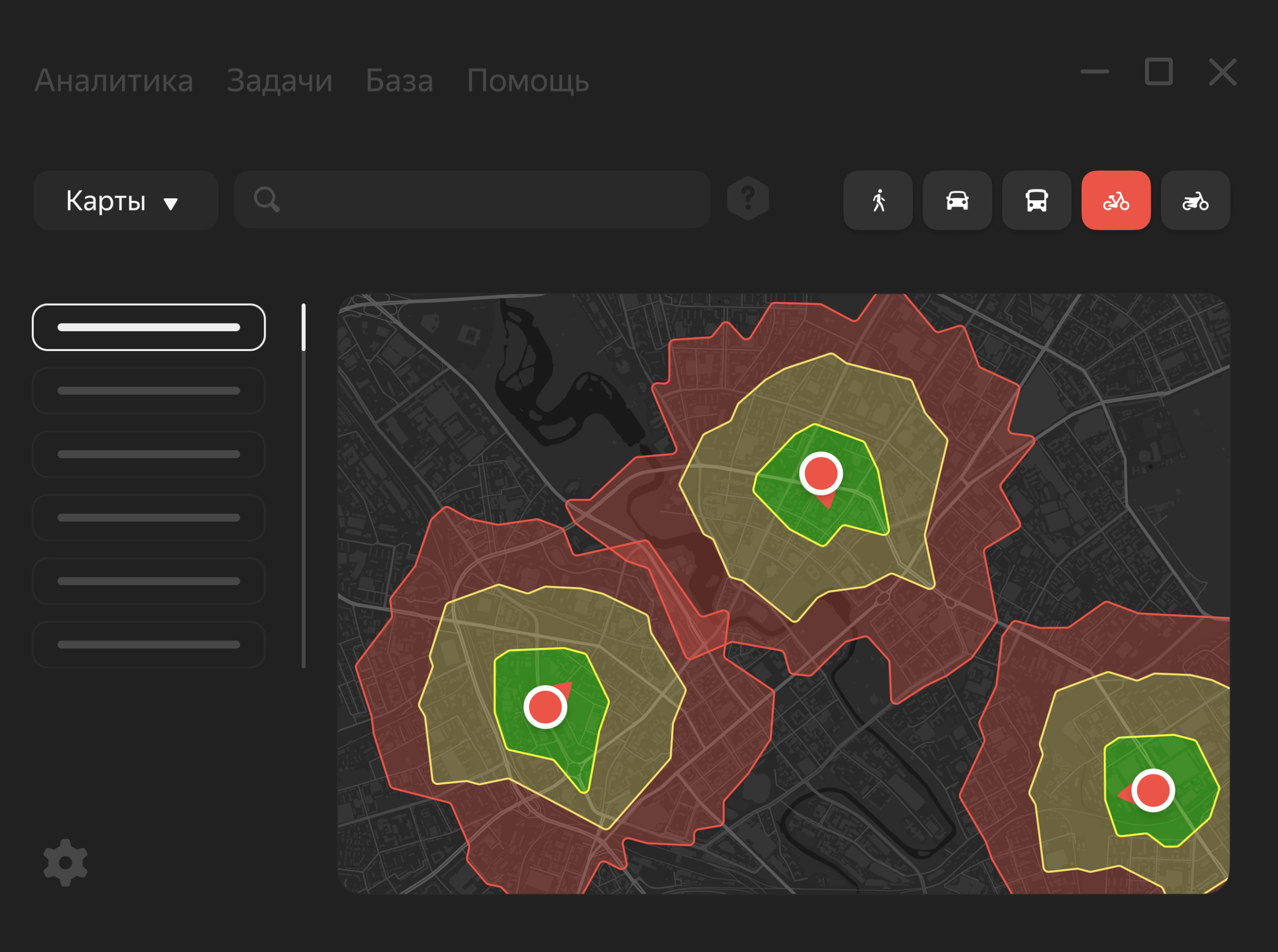Open the Аналитика menu
Image resolution: width=1278 pixels, height=952 pixels.
(x=113, y=80)
